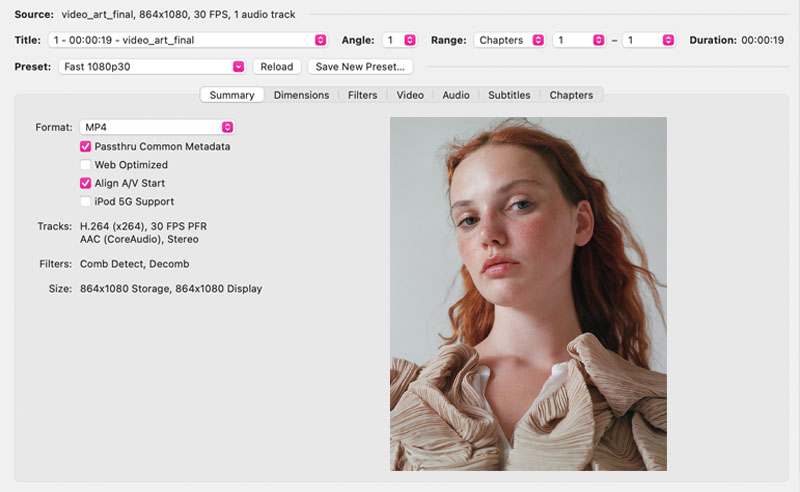
Task: Show the Chapters tab
Action: point(571,95)
